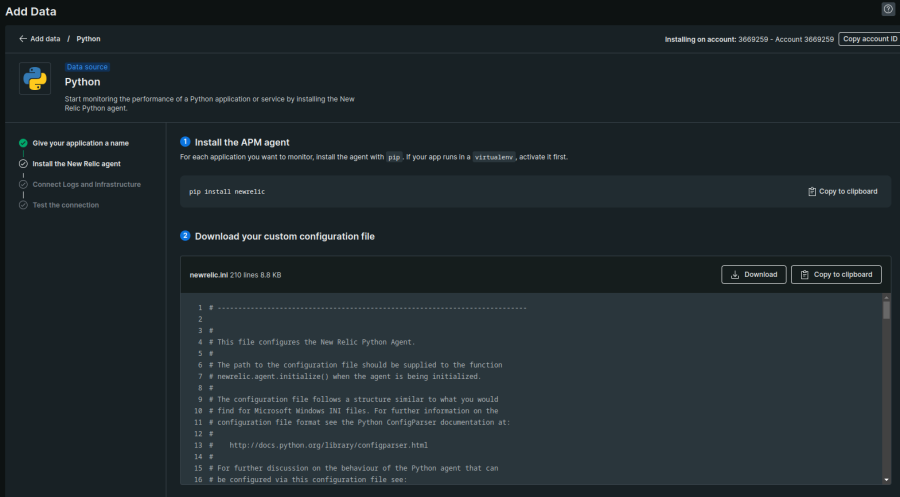Click the inline virtualenv code snippet
The image size is (900, 497).
coord(494,157)
